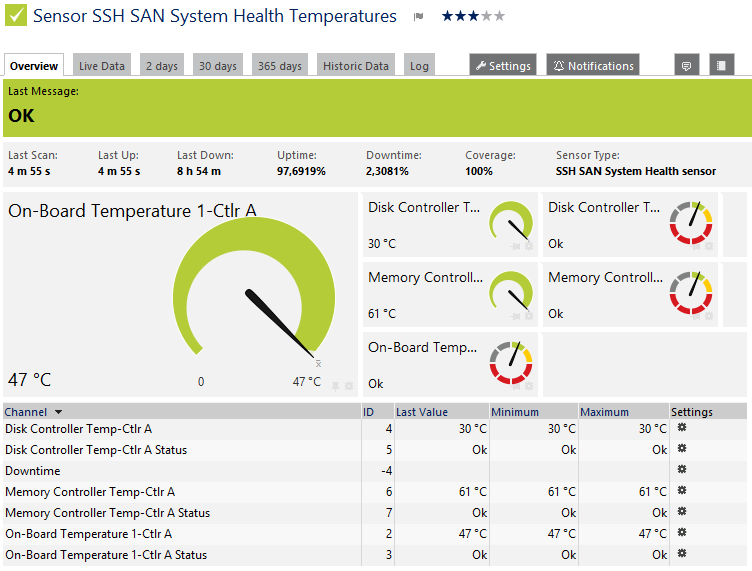752x571 pixels.
Task: Set sensor priority to five stars
Action: (x=499, y=16)
